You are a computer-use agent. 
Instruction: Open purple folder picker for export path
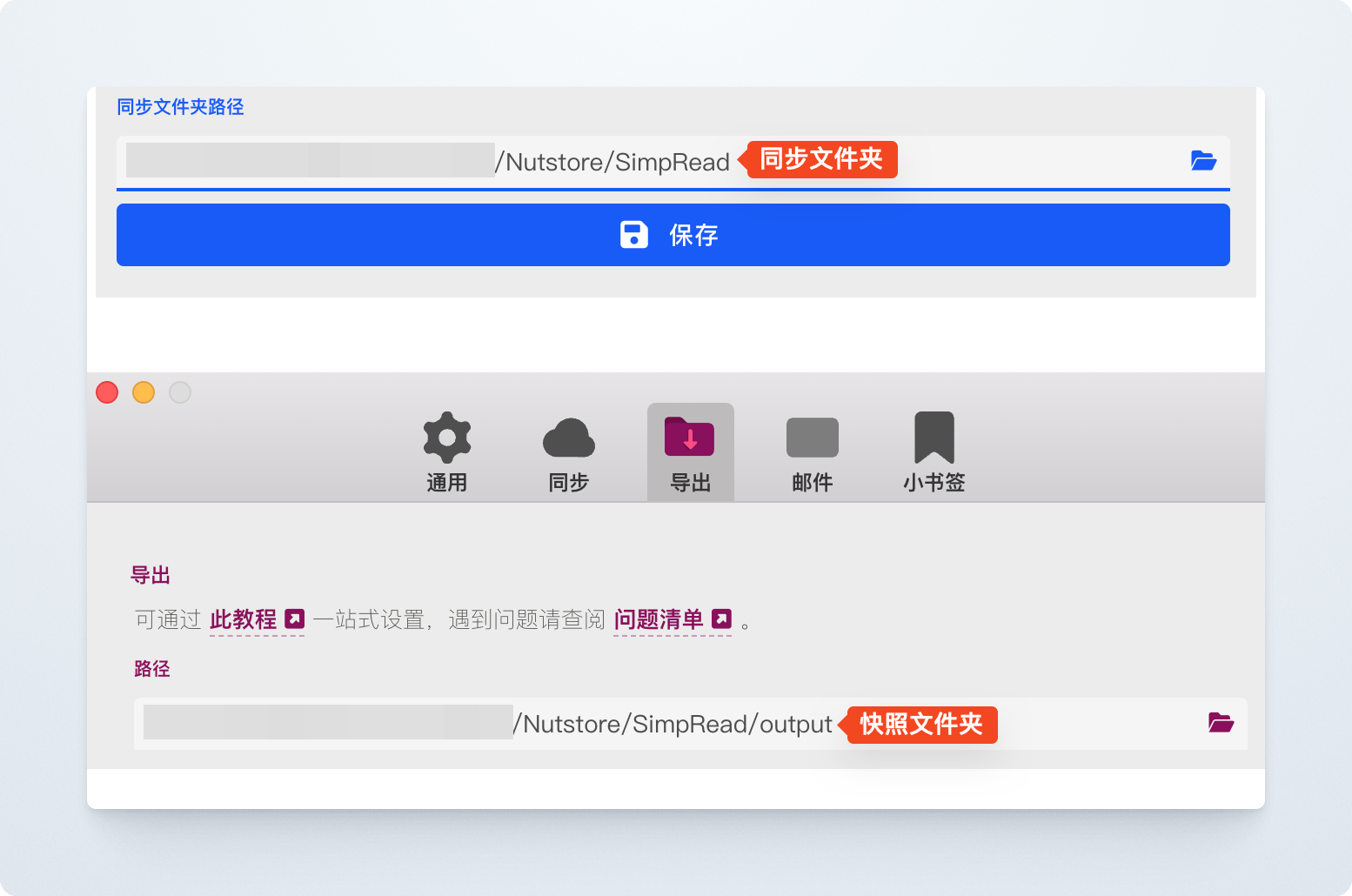[x=1221, y=723]
